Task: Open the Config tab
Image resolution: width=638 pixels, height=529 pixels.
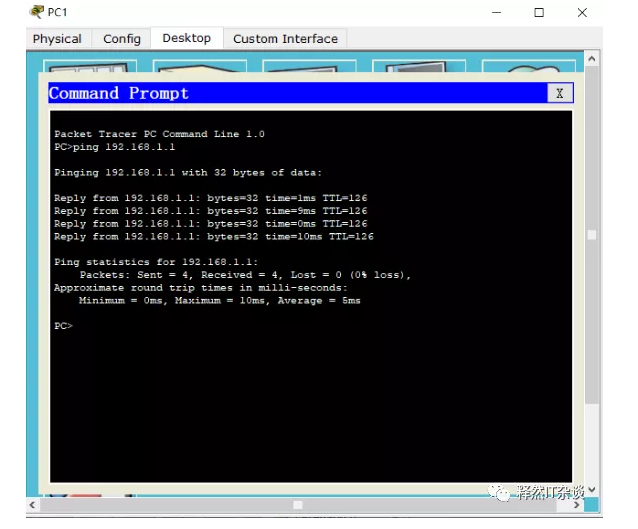Action: tap(122, 39)
